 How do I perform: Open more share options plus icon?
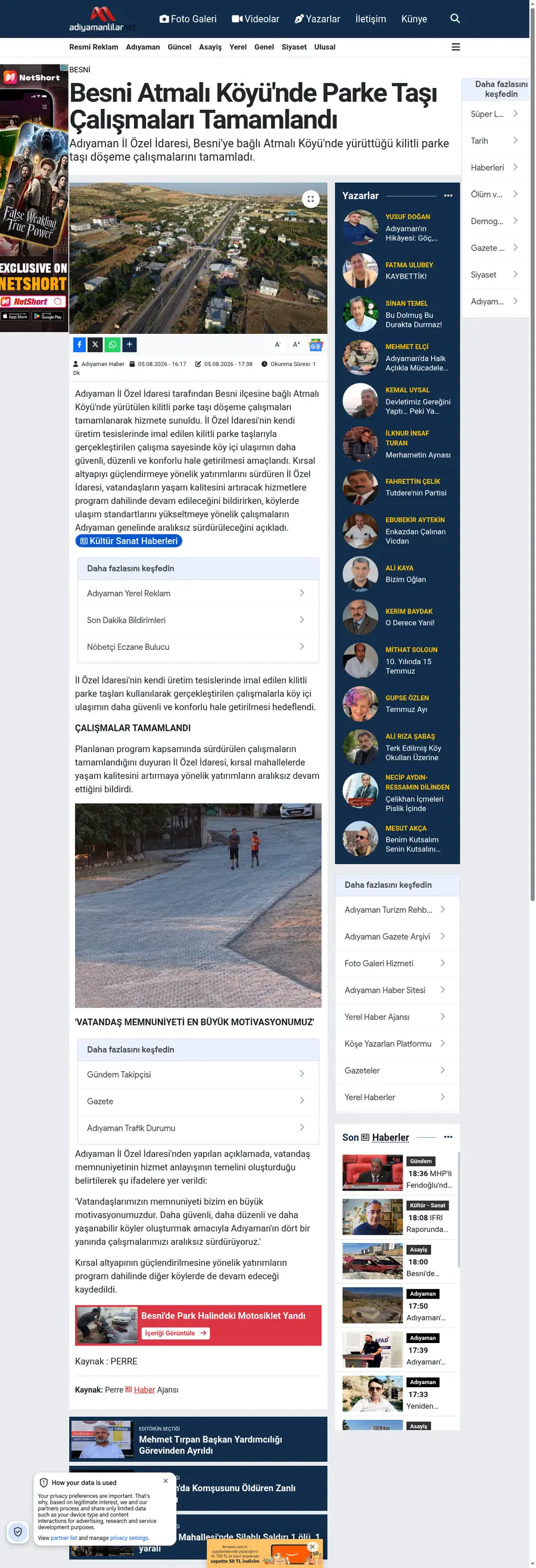[129, 345]
